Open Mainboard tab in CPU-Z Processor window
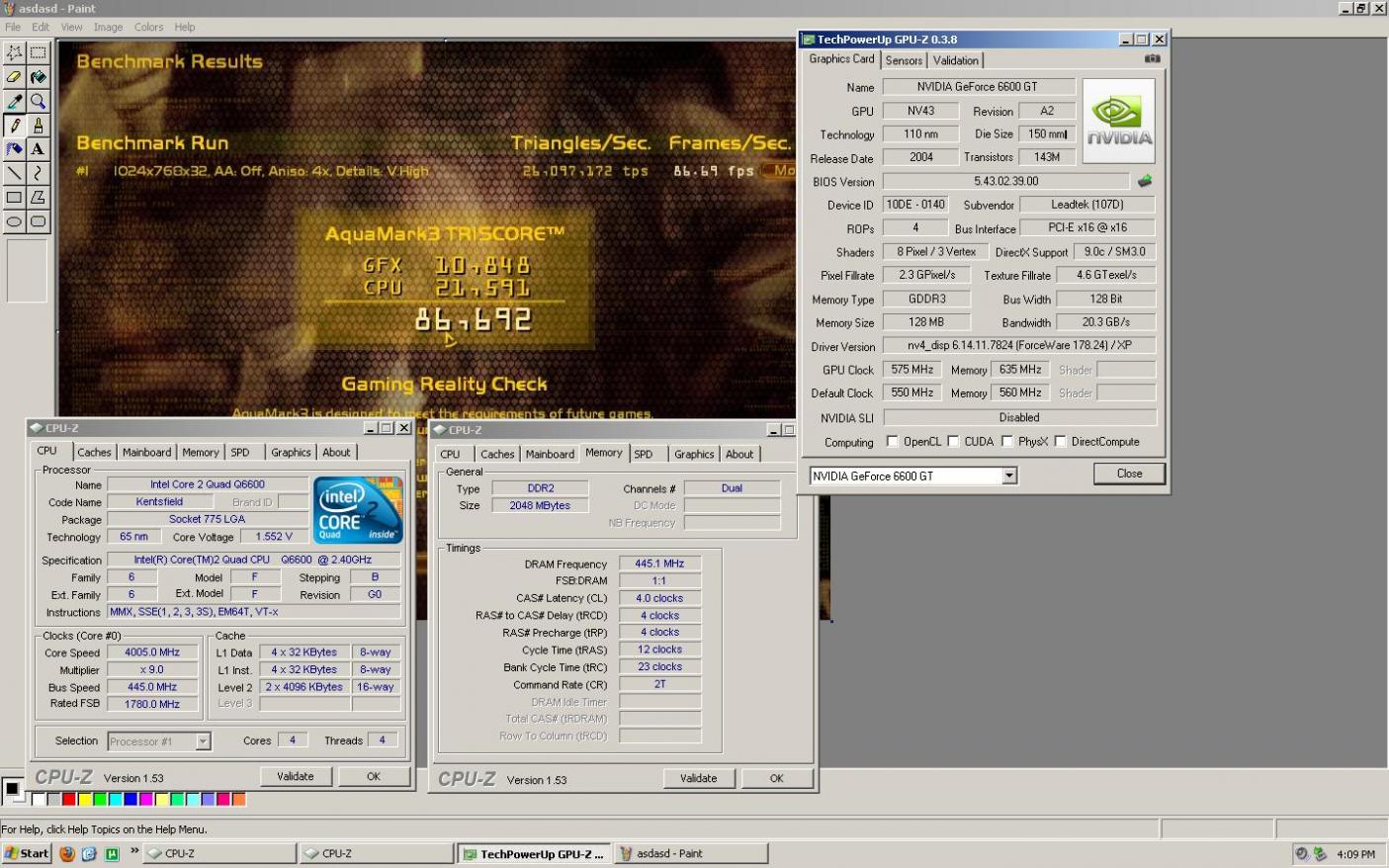 (146, 453)
